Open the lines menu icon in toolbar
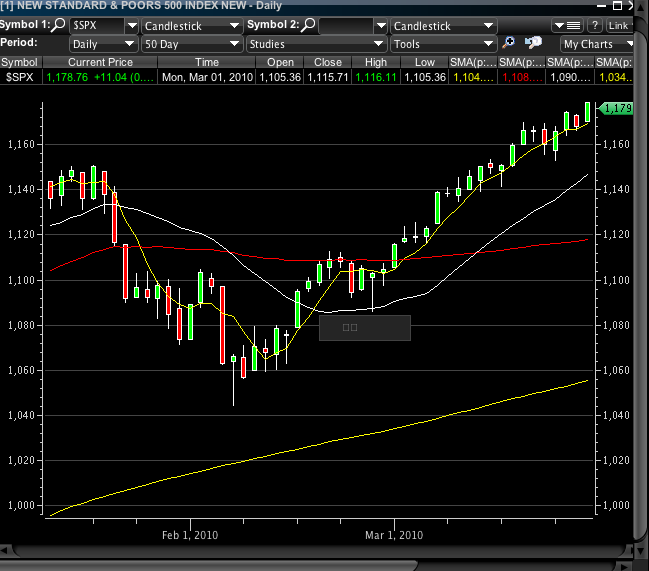649x571 pixels. (x=570, y=25)
